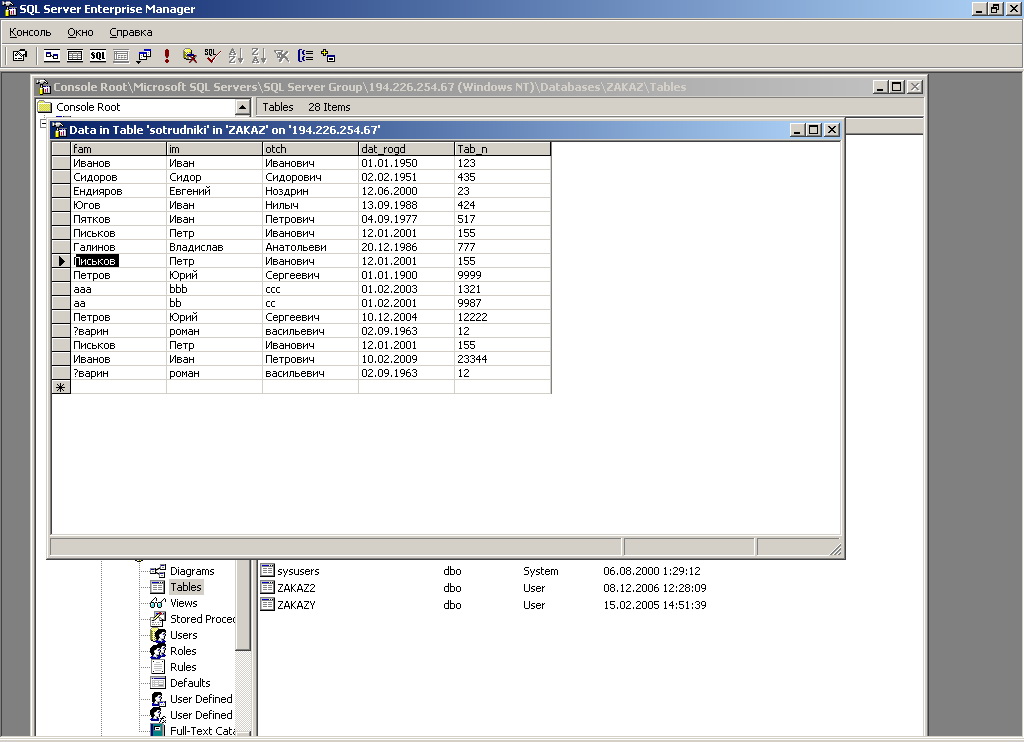The width and height of the screenshot is (1024, 742).
Task: Open the Console Root dropdown arrow
Action: point(242,107)
